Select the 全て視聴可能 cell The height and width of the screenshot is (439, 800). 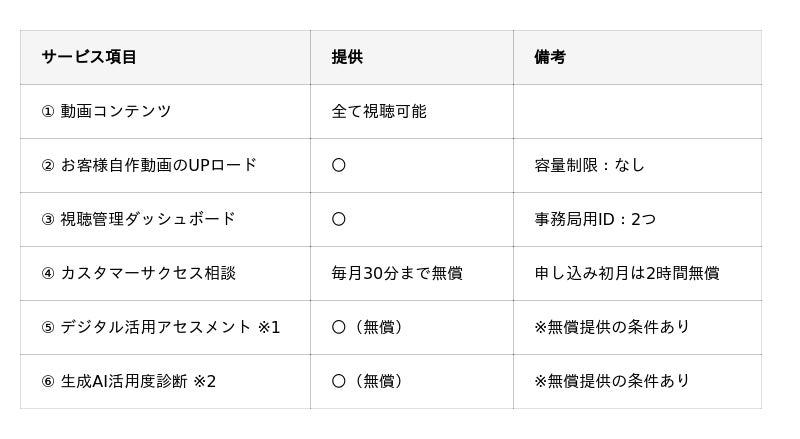coord(379,111)
